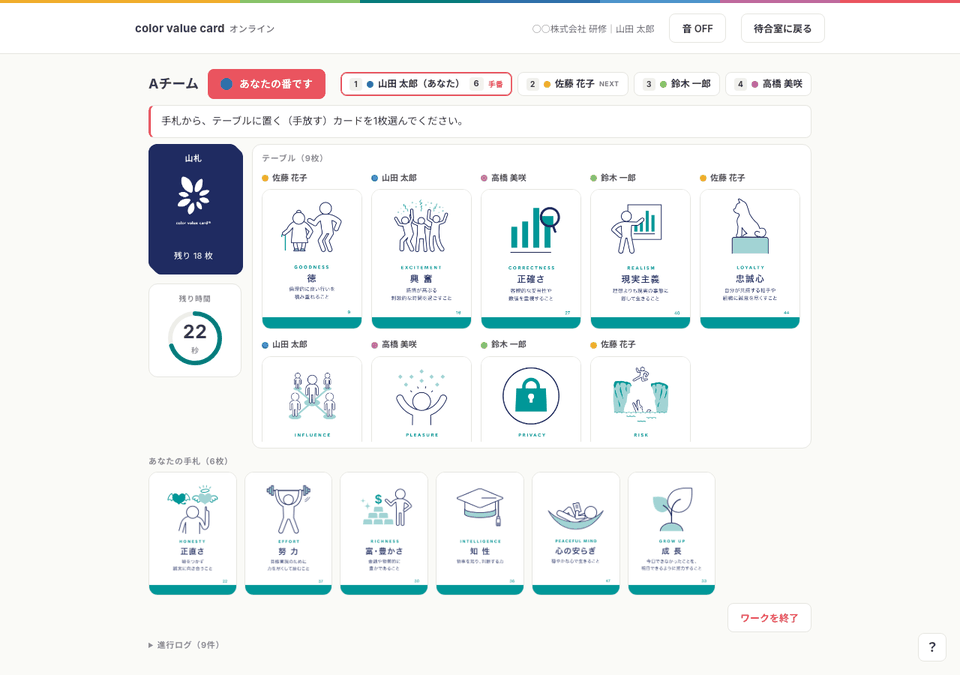Screen dimensions: 960x675
Task: Click the PLEASURE table card
Action: 421,399
